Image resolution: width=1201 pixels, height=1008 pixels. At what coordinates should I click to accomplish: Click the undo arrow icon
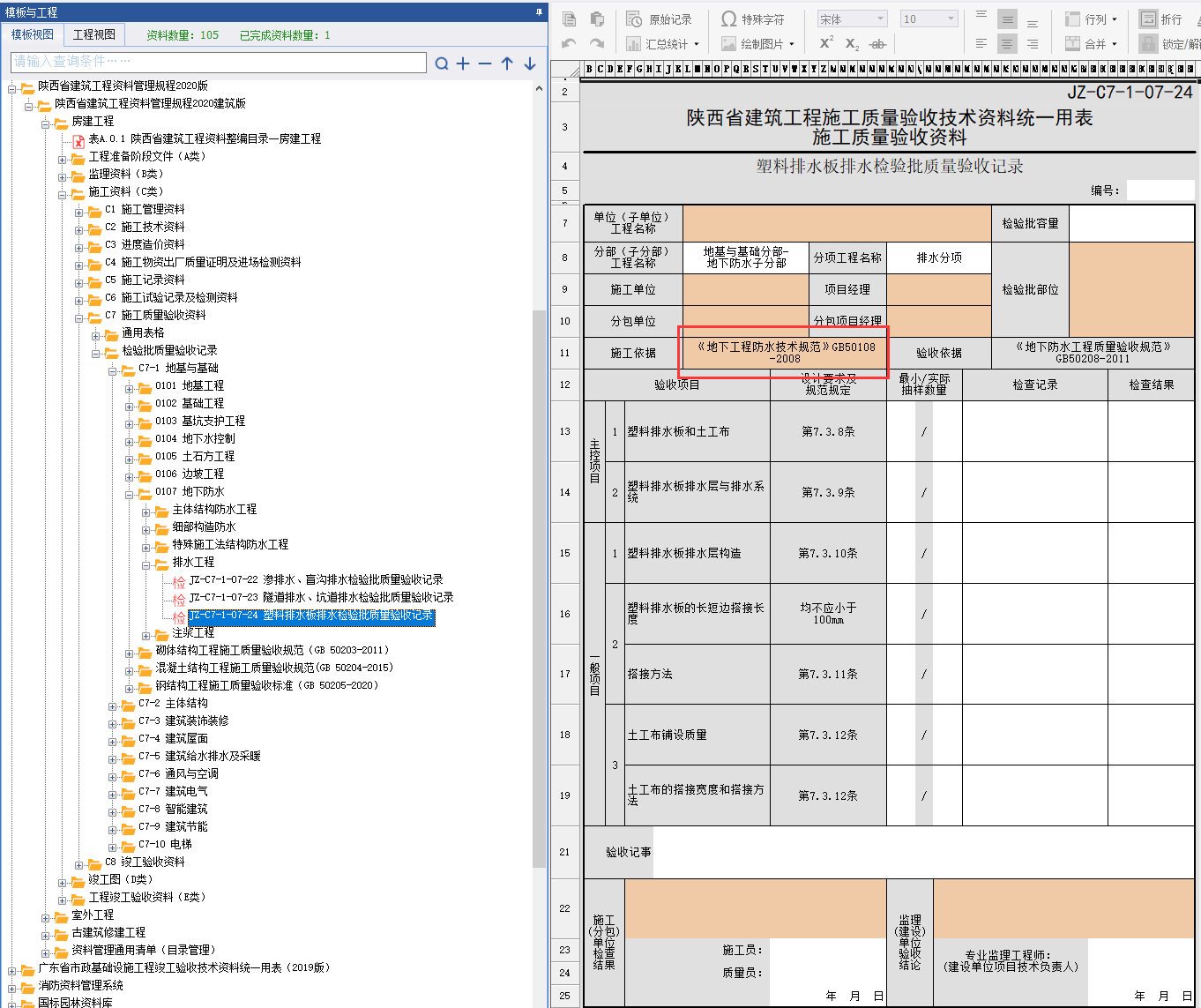tap(570, 43)
